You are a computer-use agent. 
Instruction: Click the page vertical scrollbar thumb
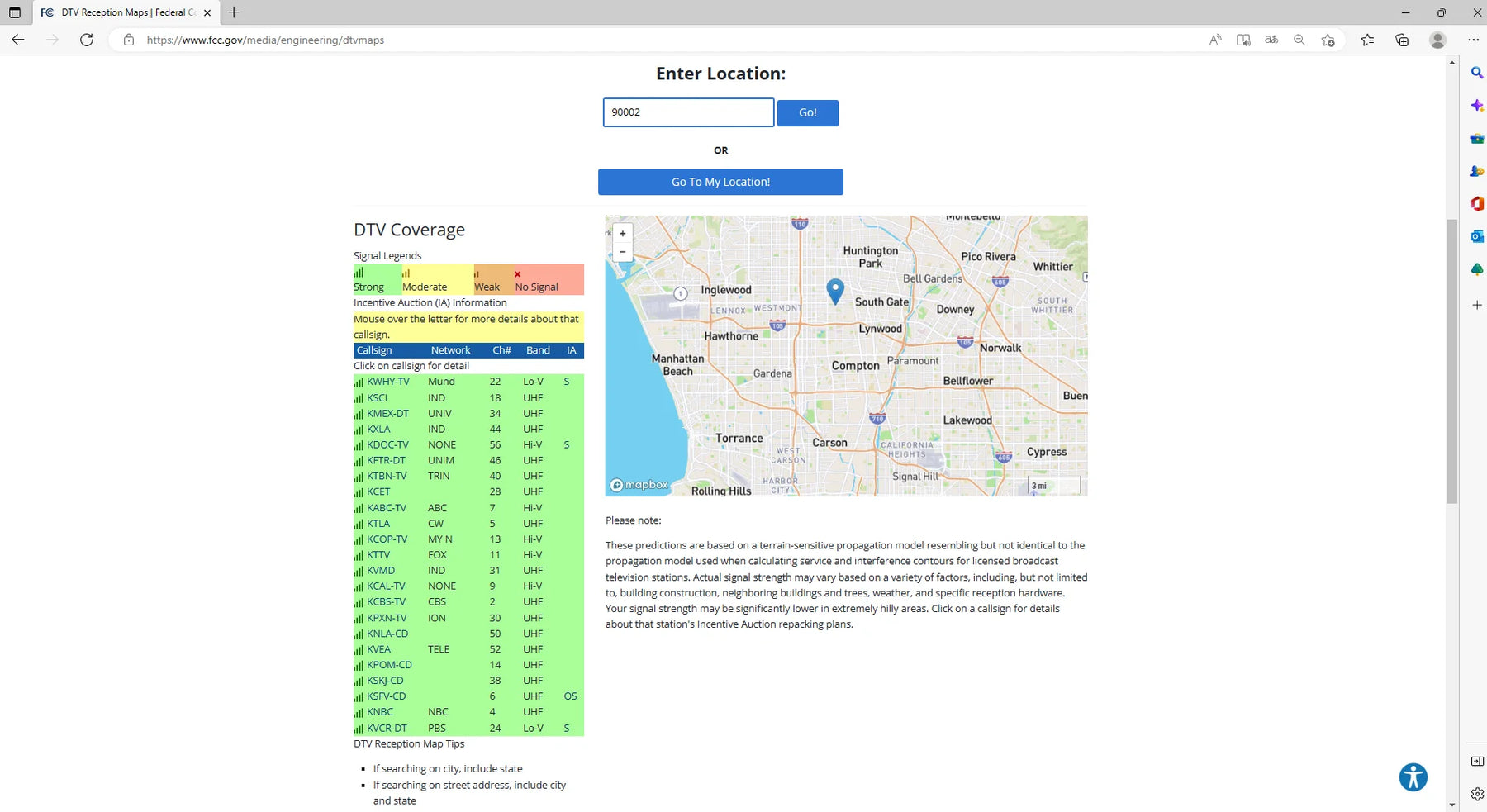(1451, 361)
